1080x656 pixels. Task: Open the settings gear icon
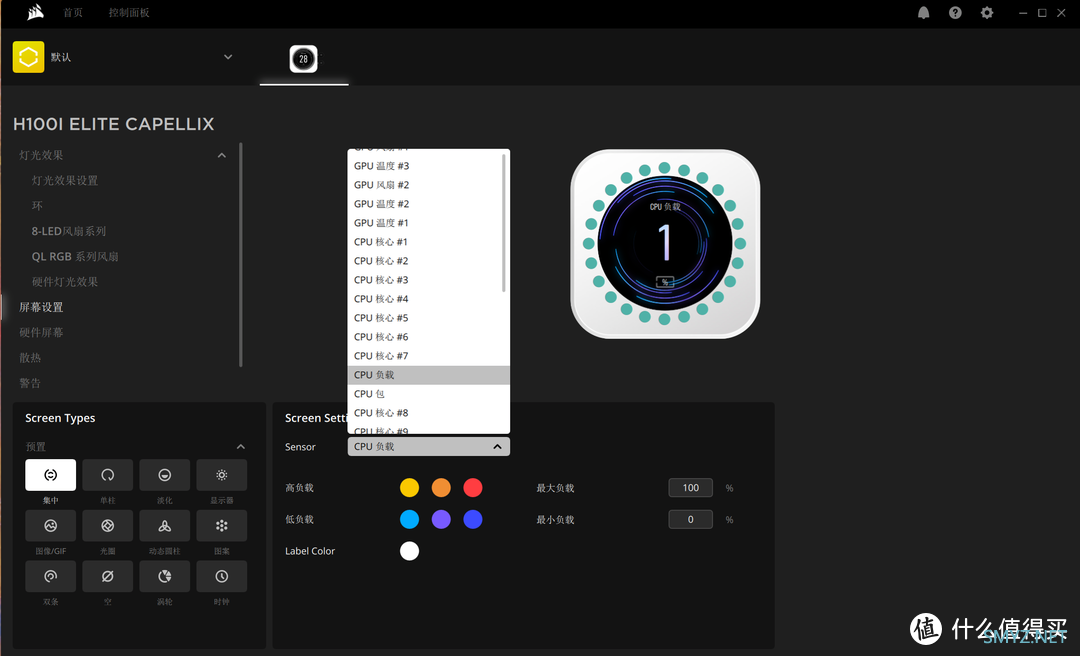coord(987,12)
